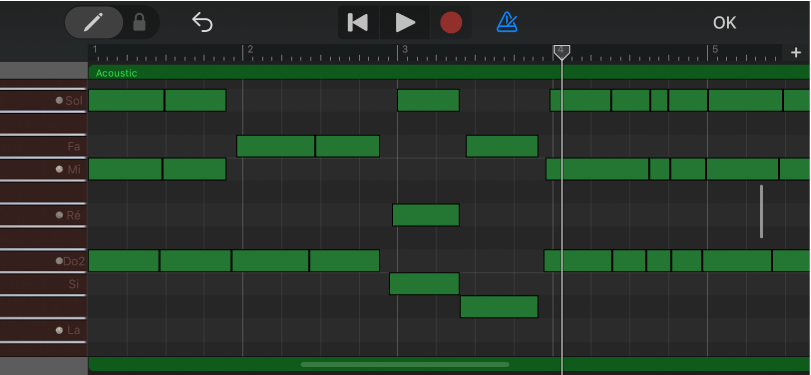Select the note below the Si row
This screenshot has width=811, height=375.
499,307
